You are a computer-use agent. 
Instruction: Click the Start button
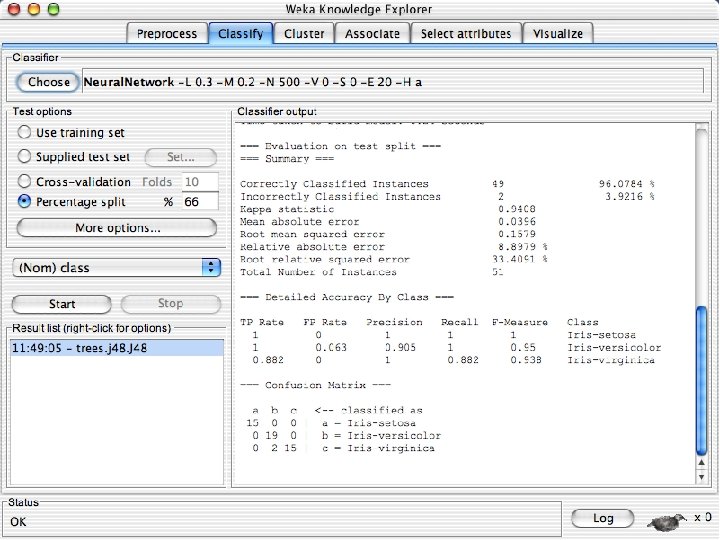[x=62, y=304]
